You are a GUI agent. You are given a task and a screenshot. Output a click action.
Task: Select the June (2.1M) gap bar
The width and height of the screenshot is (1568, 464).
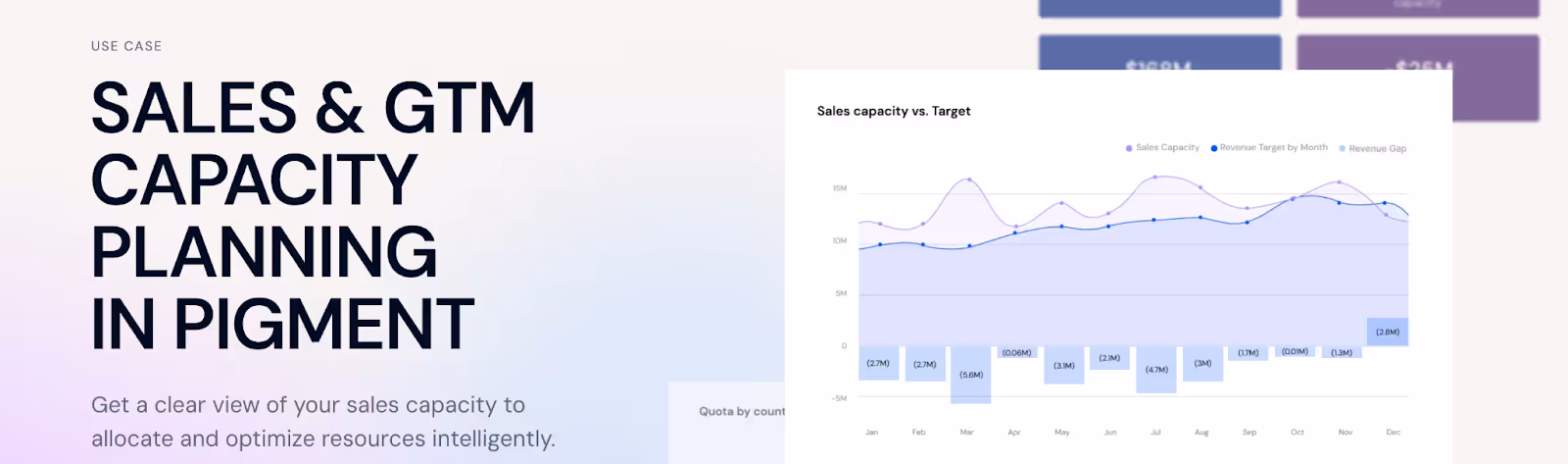click(x=1109, y=358)
